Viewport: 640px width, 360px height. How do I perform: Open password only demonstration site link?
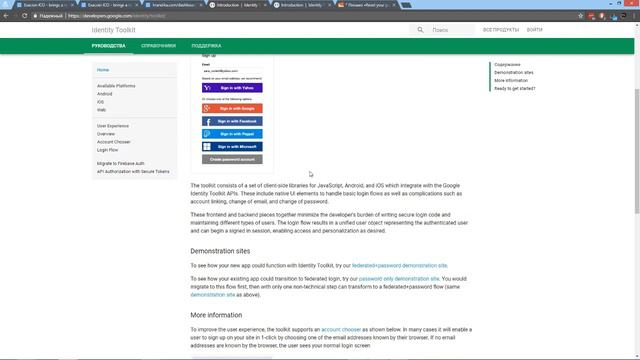coord(399,279)
